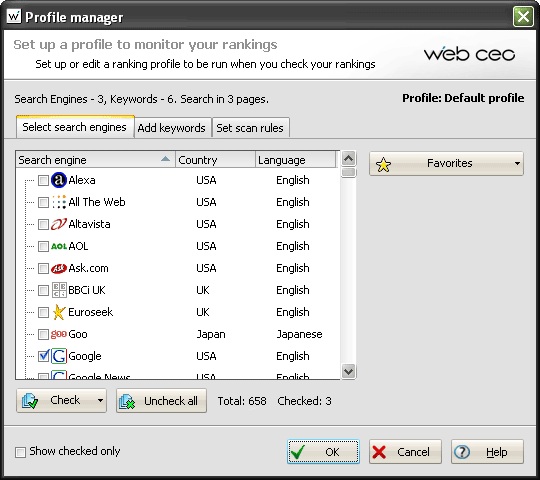Viewport: 540px width, 480px height.
Task: Click the Country column header
Action: 216,160
